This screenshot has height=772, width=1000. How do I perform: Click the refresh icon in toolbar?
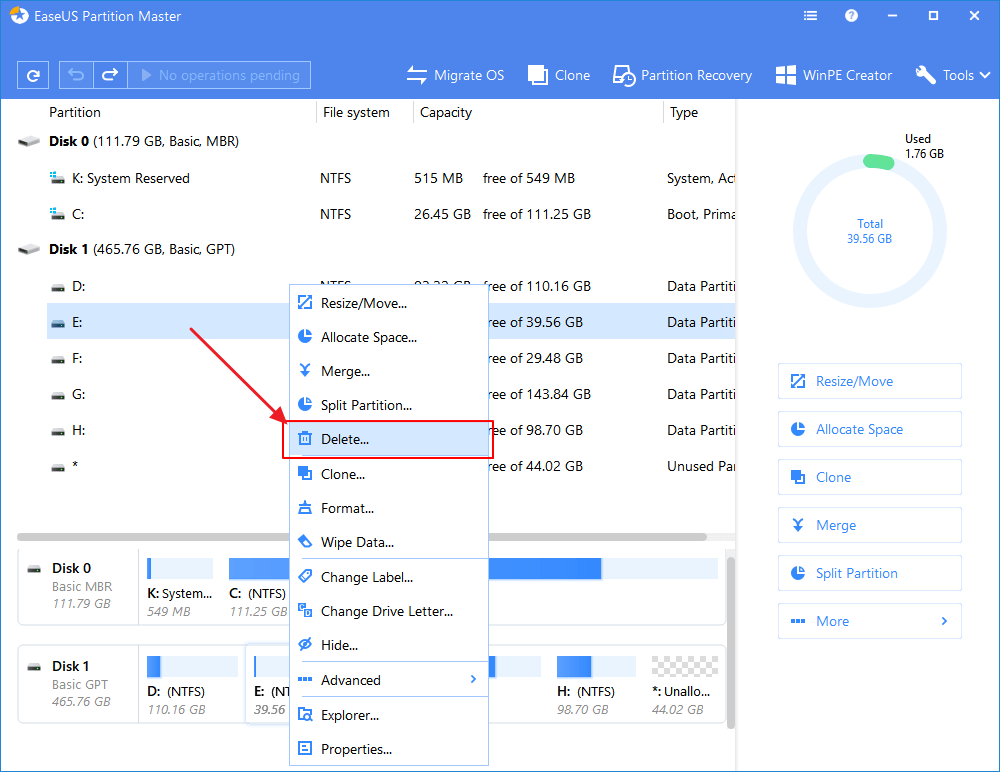(x=33, y=75)
